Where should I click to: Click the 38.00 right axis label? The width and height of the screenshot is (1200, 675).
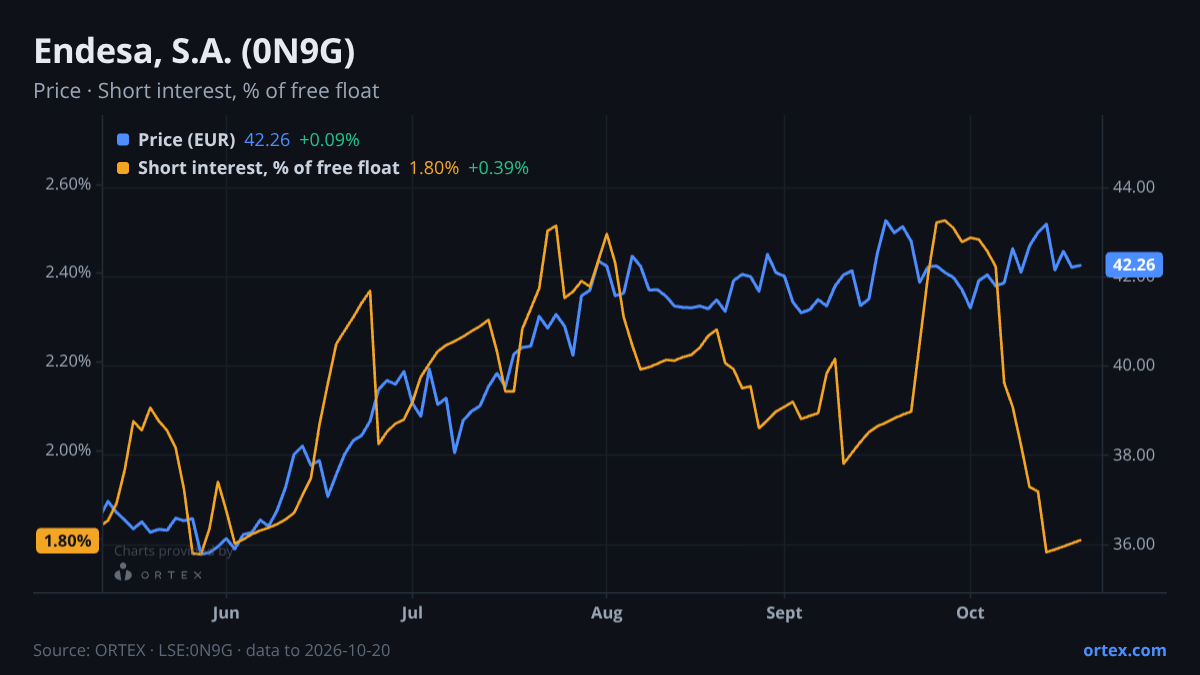click(x=1134, y=455)
